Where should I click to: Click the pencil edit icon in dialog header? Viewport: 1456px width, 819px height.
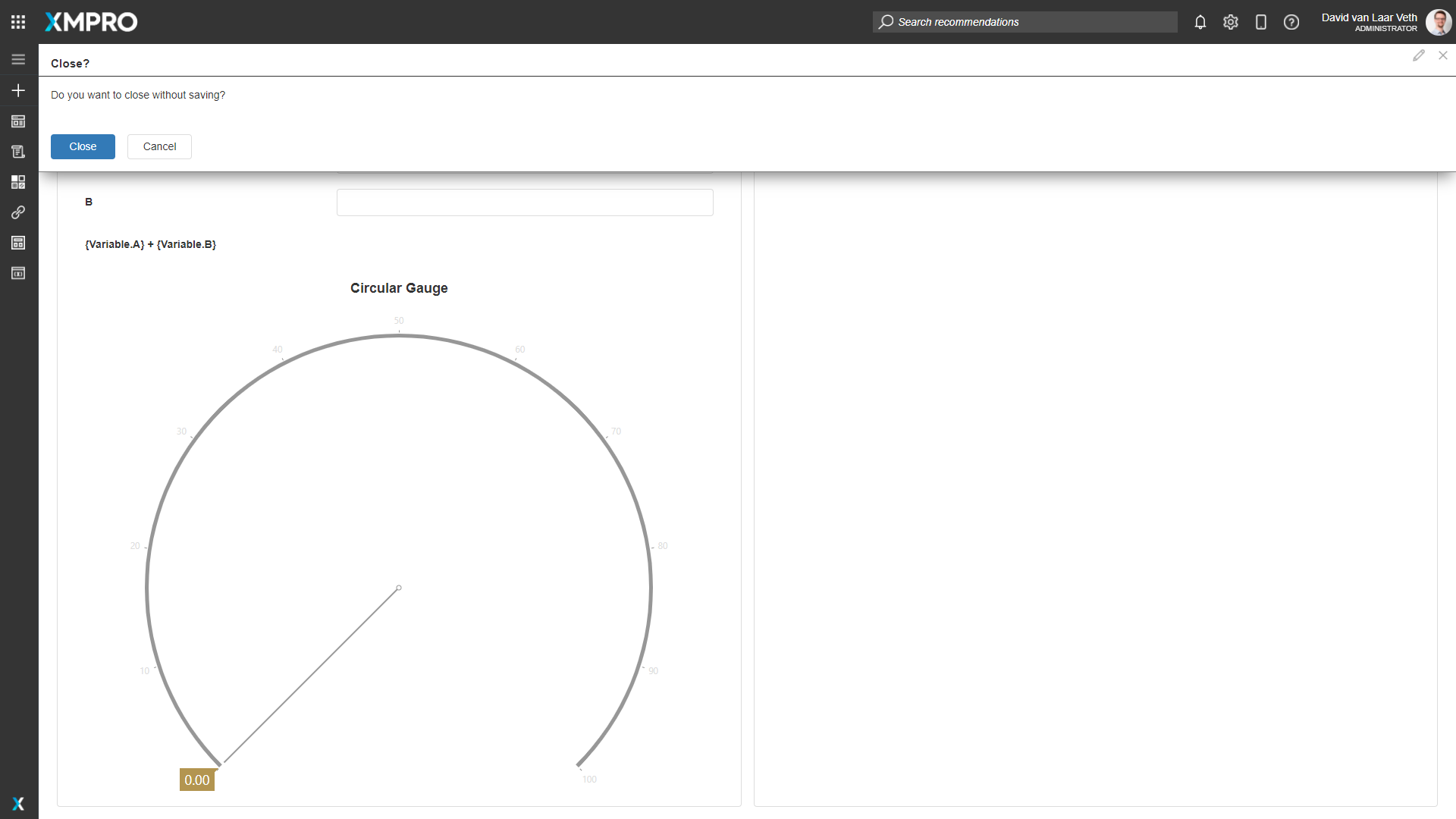[1418, 55]
